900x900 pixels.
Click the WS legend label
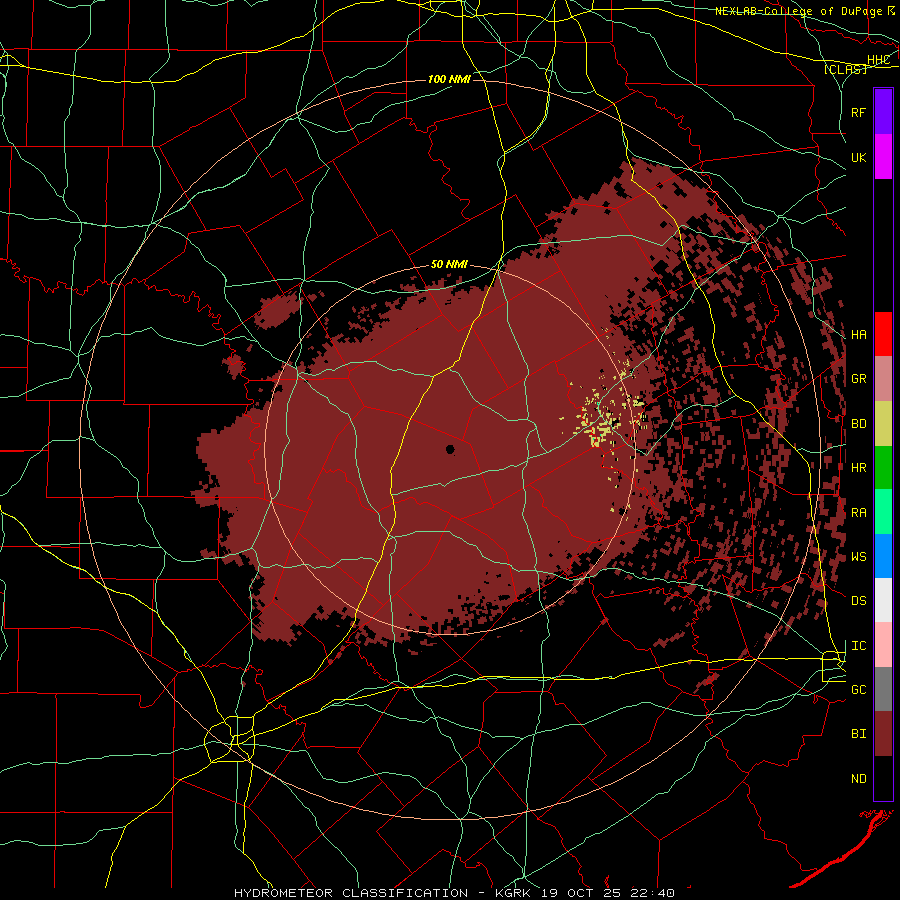(858, 556)
